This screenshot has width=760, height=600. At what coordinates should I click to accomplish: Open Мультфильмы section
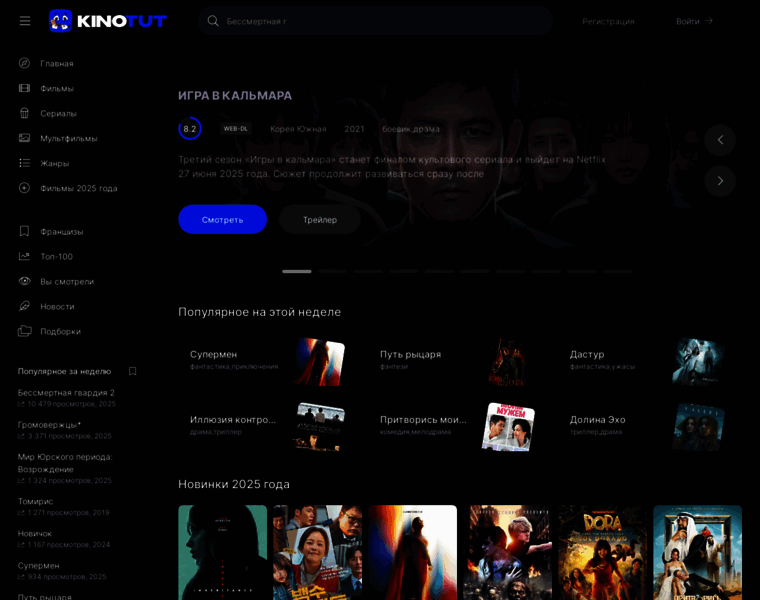(68, 139)
